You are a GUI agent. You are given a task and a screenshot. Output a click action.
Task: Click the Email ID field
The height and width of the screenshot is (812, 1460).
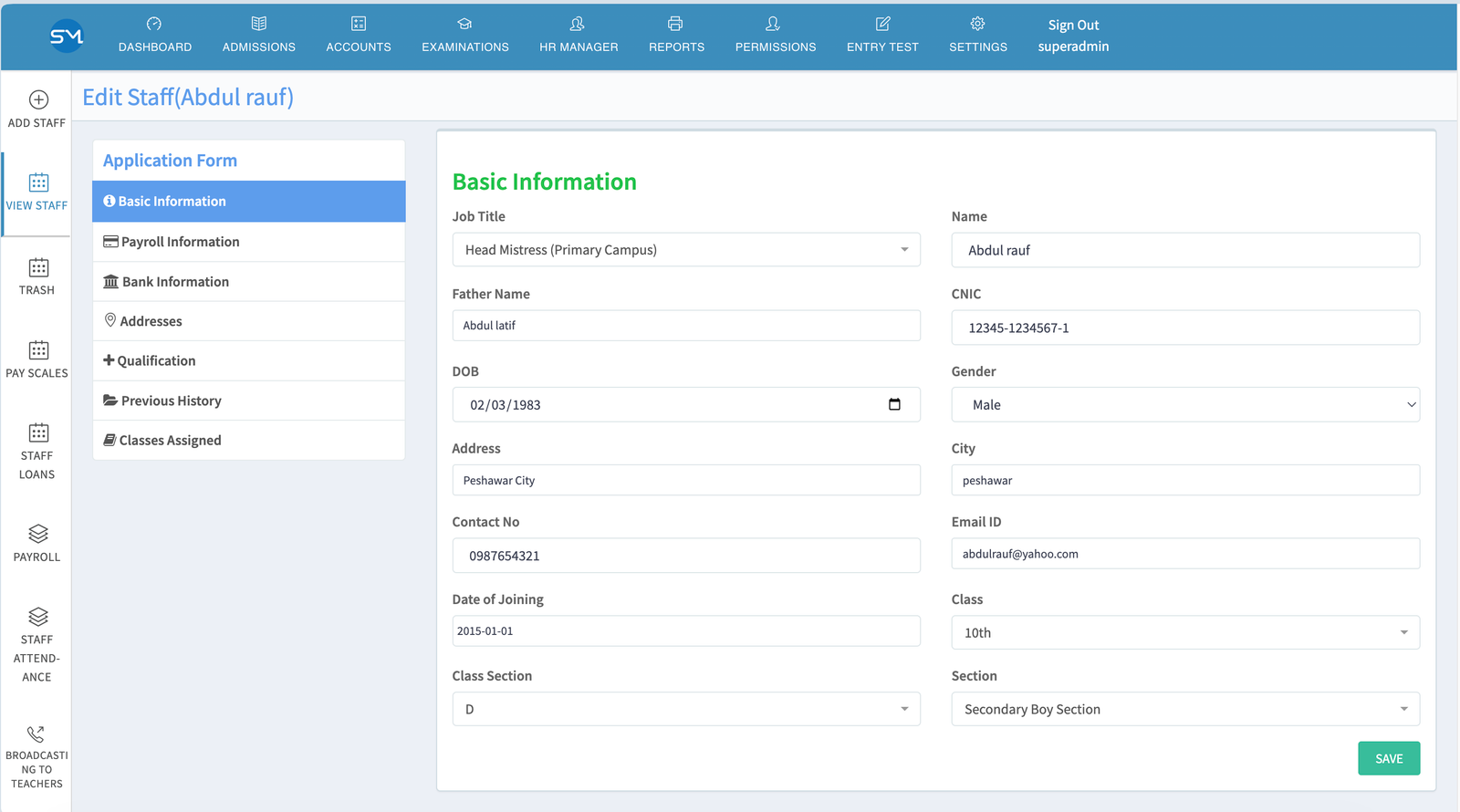pyautogui.click(x=1185, y=554)
